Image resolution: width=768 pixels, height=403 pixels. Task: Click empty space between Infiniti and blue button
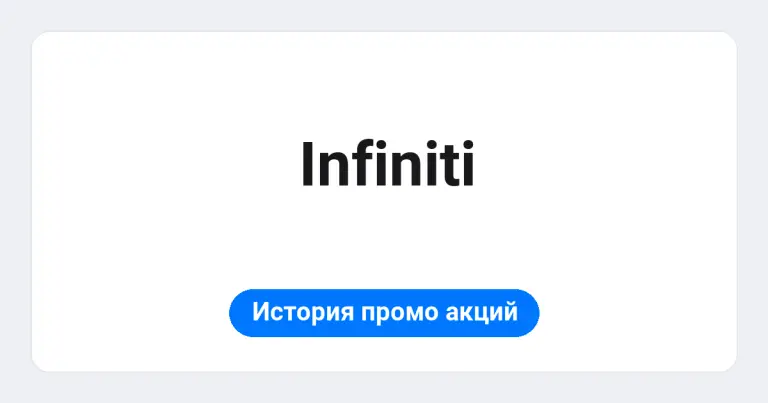click(x=384, y=237)
